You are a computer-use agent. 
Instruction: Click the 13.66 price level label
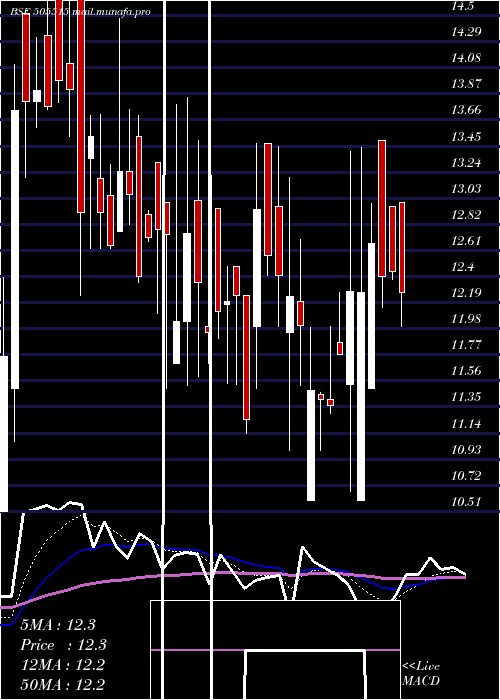pyautogui.click(x=467, y=110)
